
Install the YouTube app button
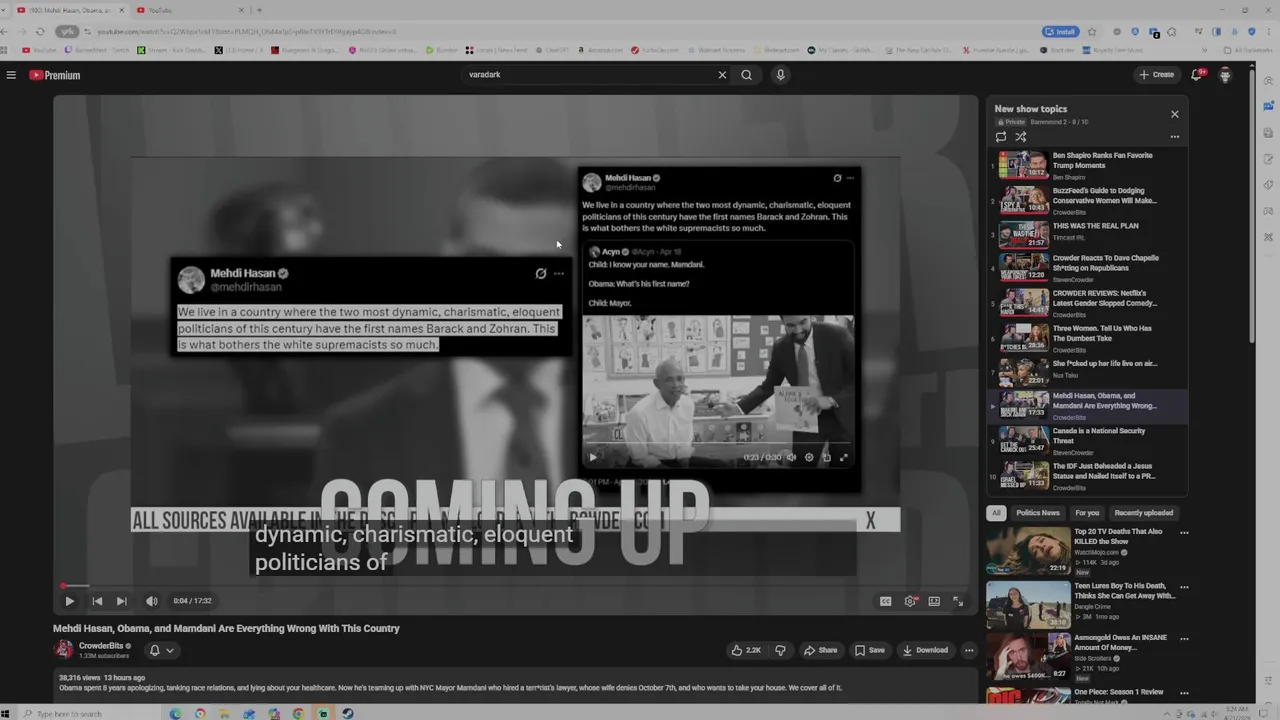pyautogui.click(x=1060, y=31)
